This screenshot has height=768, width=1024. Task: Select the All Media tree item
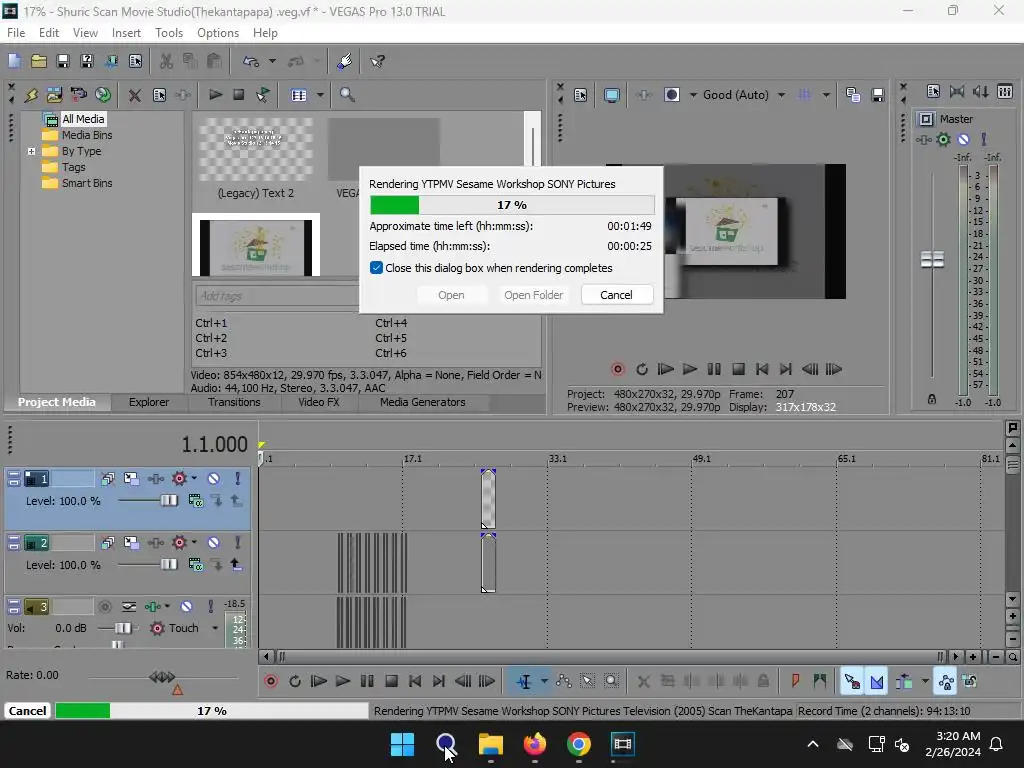coord(83,119)
